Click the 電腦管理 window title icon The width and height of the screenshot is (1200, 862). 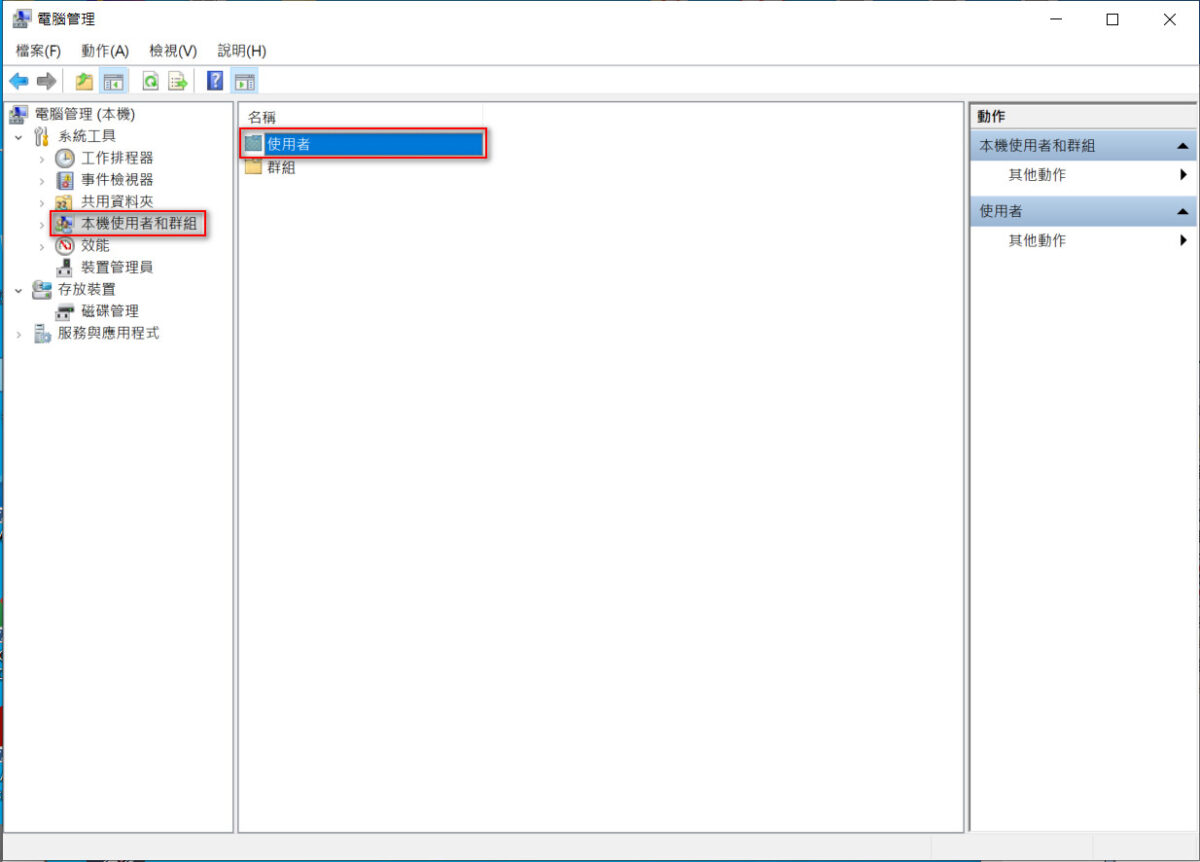[x=21, y=19]
